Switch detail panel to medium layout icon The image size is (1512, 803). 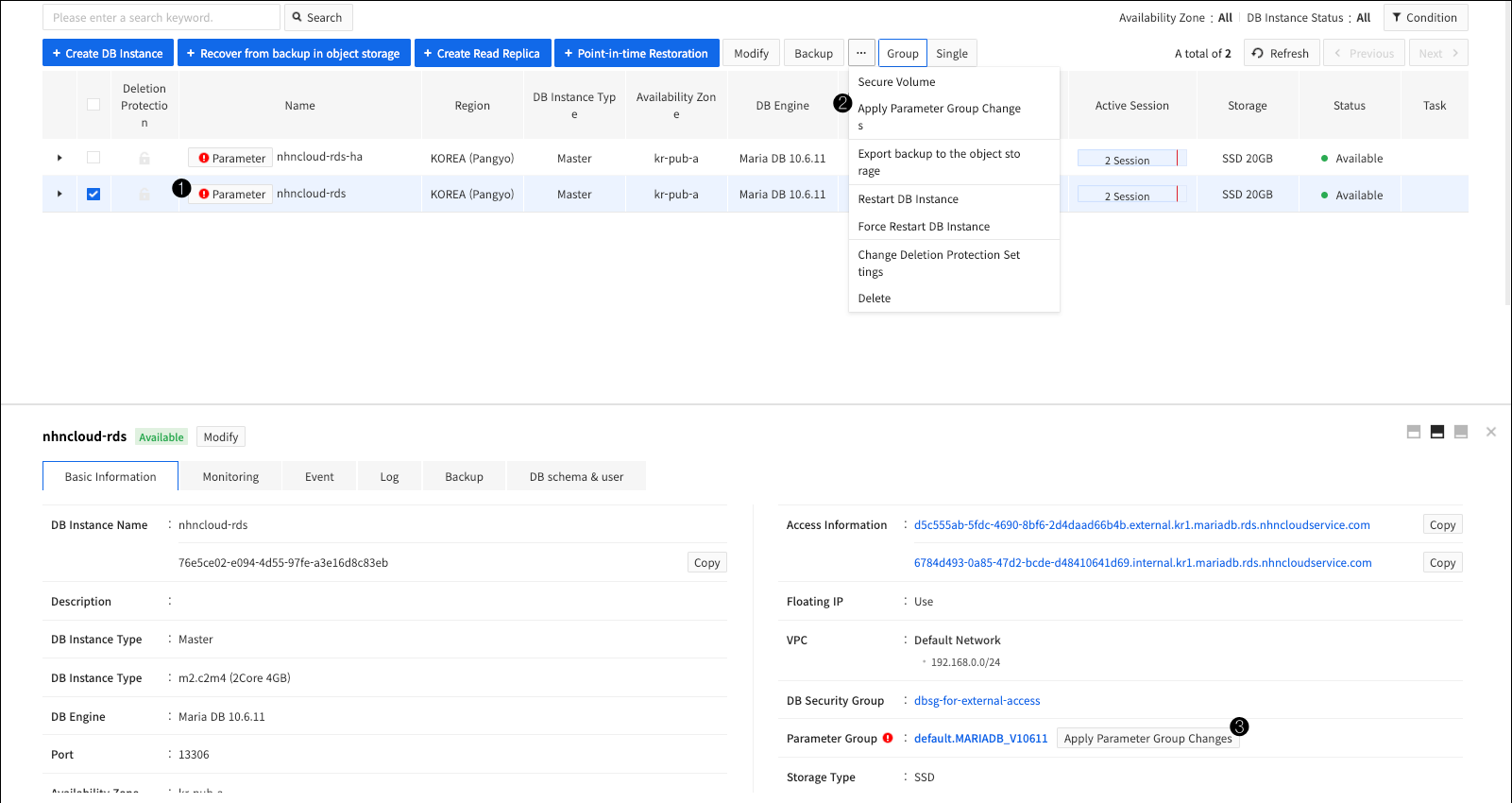(x=1437, y=432)
